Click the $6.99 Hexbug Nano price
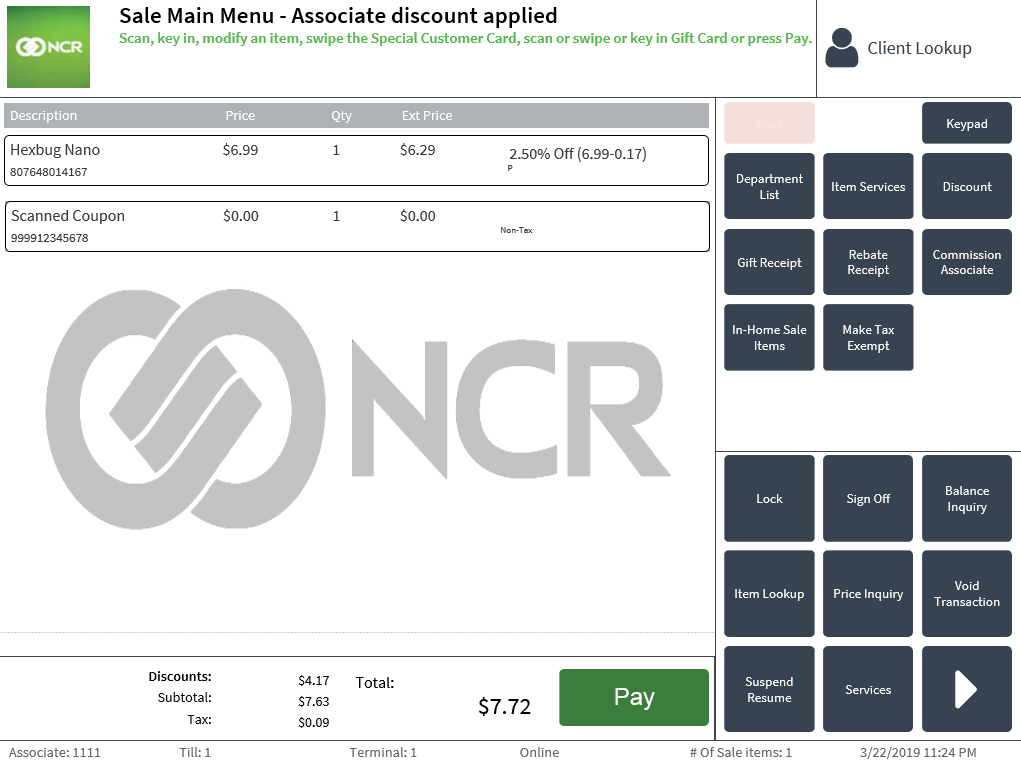The width and height of the screenshot is (1021, 762). tap(240, 150)
